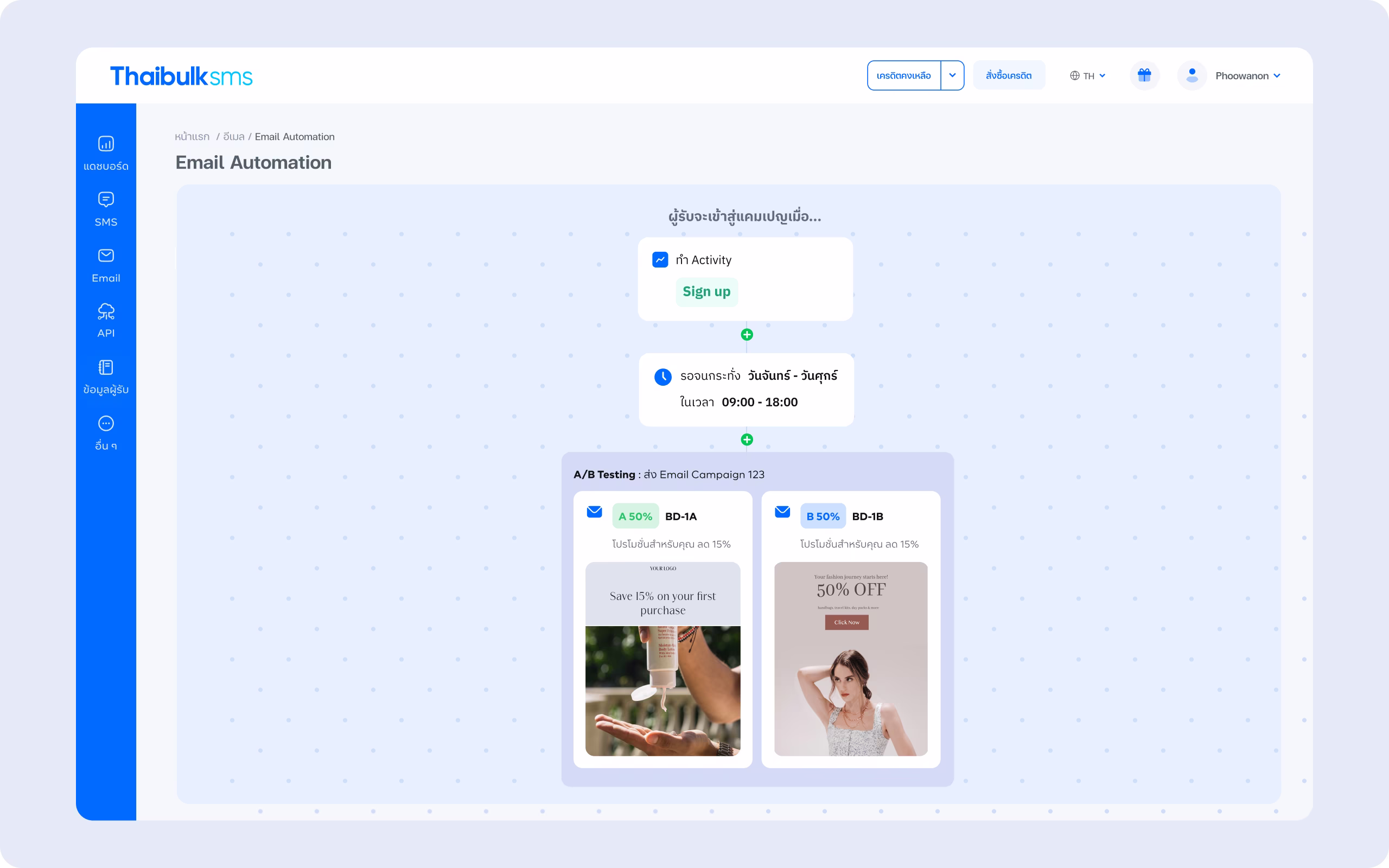Expand the Phoowanon account menu
This screenshot has height=868, width=1389.
(1247, 76)
